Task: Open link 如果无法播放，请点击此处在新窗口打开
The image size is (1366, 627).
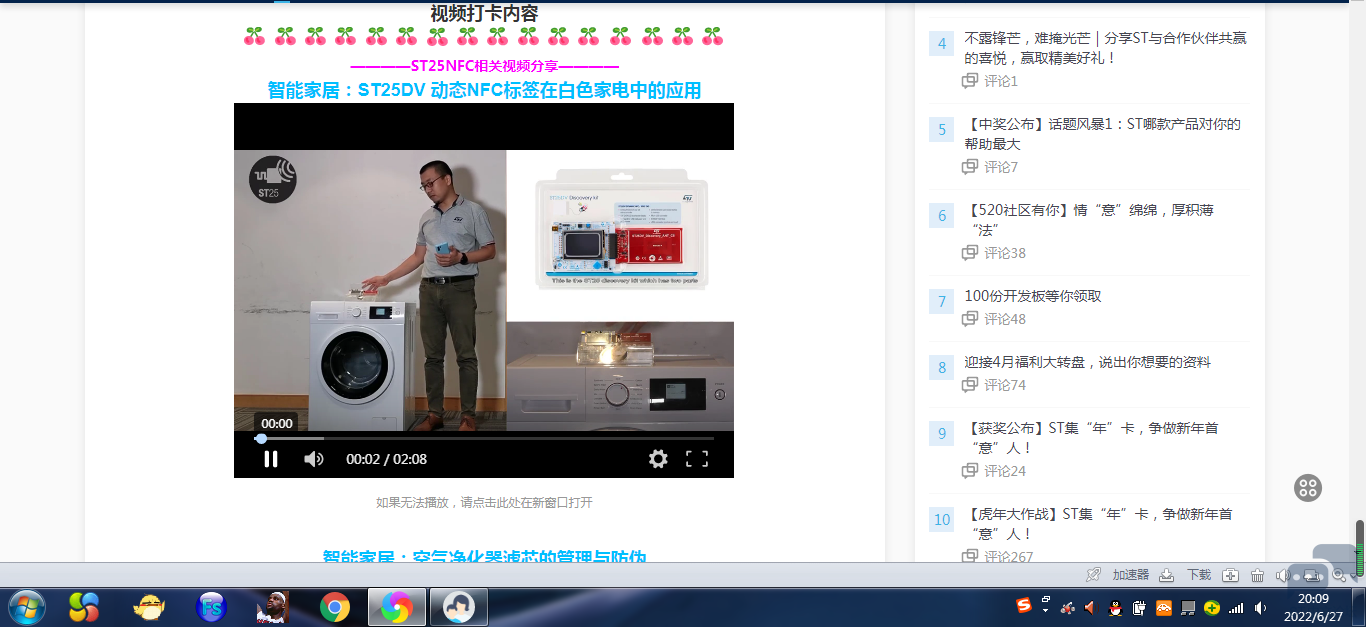Action: [x=484, y=502]
